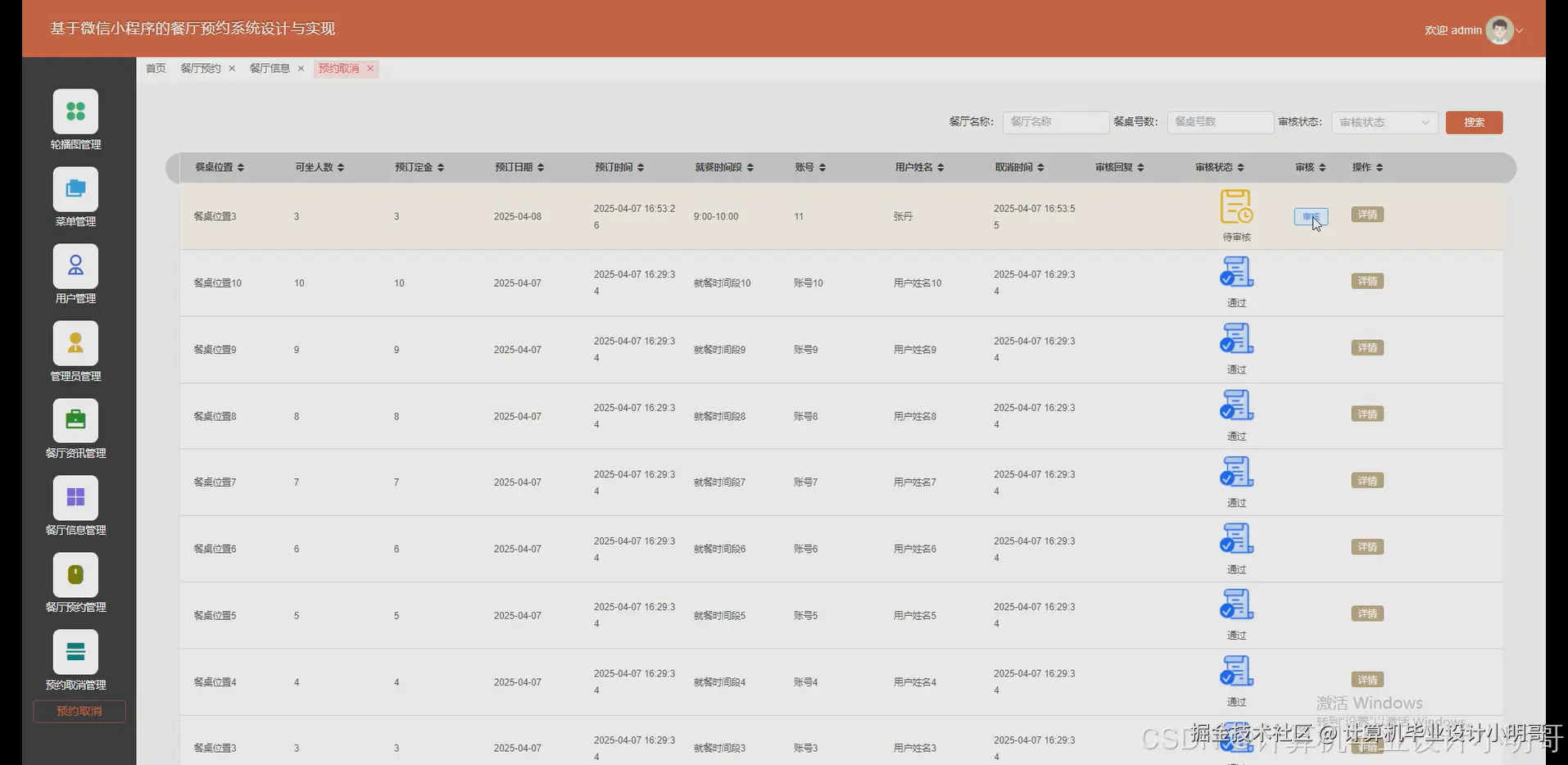1568x765 pixels.
Task: Switch to the 餐厅预约 tab
Action: point(201,68)
